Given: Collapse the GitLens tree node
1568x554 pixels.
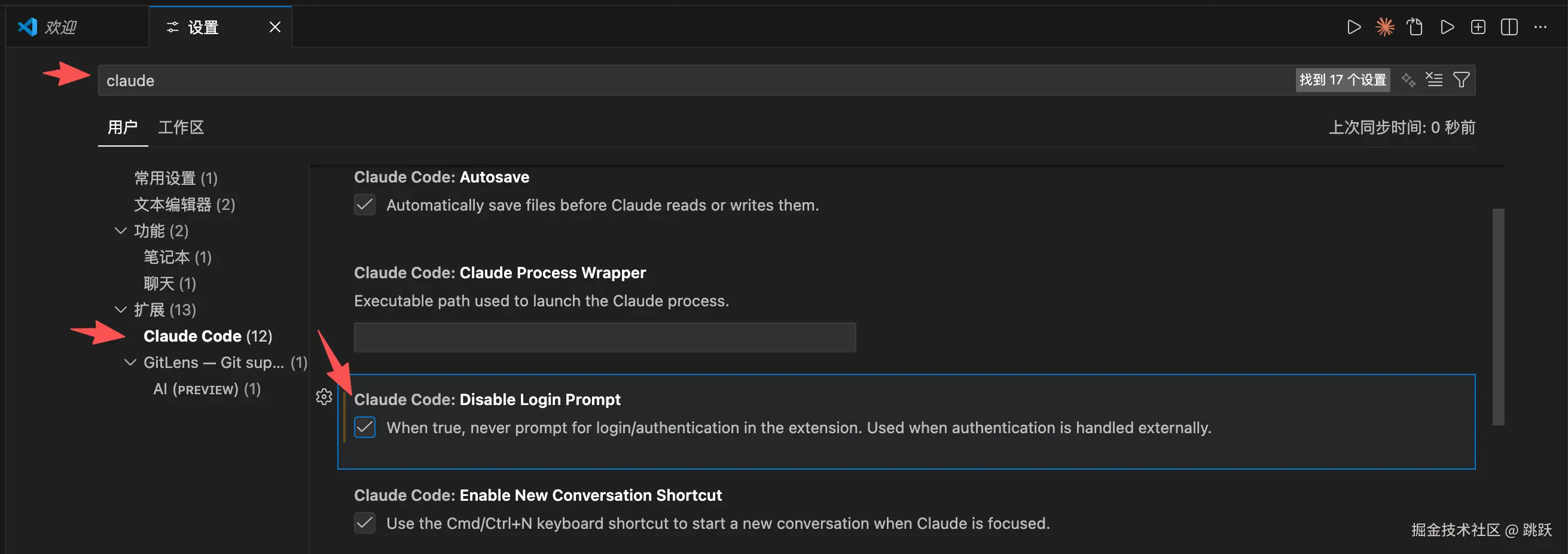Looking at the screenshot, I should 130,362.
